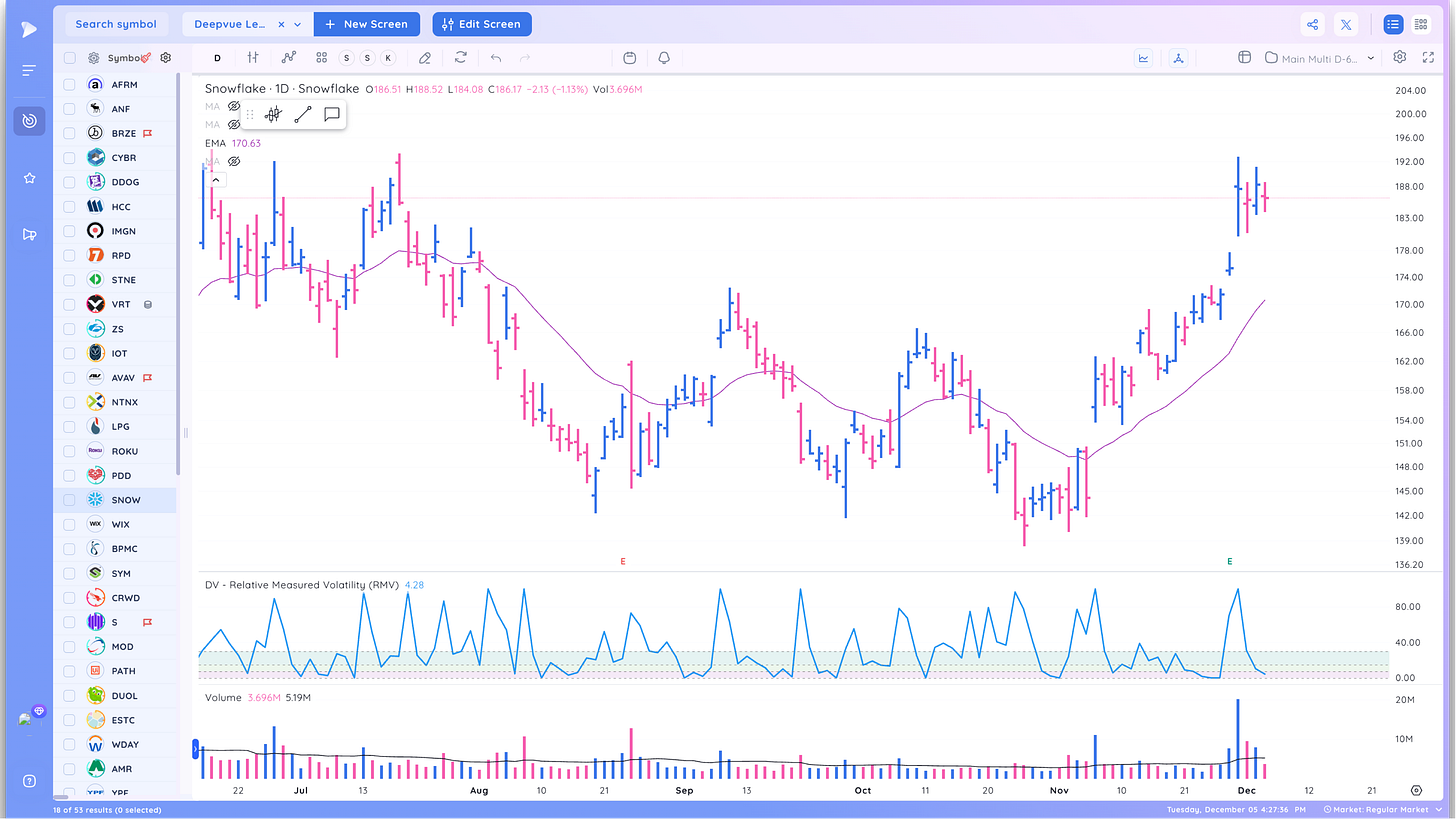Toggle the line chart panel icon
The width and height of the screenshot is (1456, 819).
coord(1143,58)
